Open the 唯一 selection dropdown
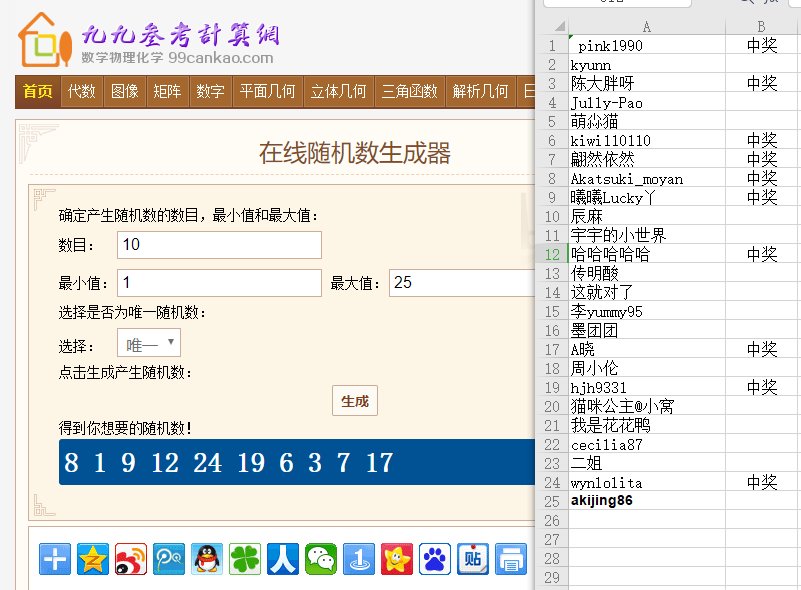This screenshot has height=590, width=801. [149, 342]
